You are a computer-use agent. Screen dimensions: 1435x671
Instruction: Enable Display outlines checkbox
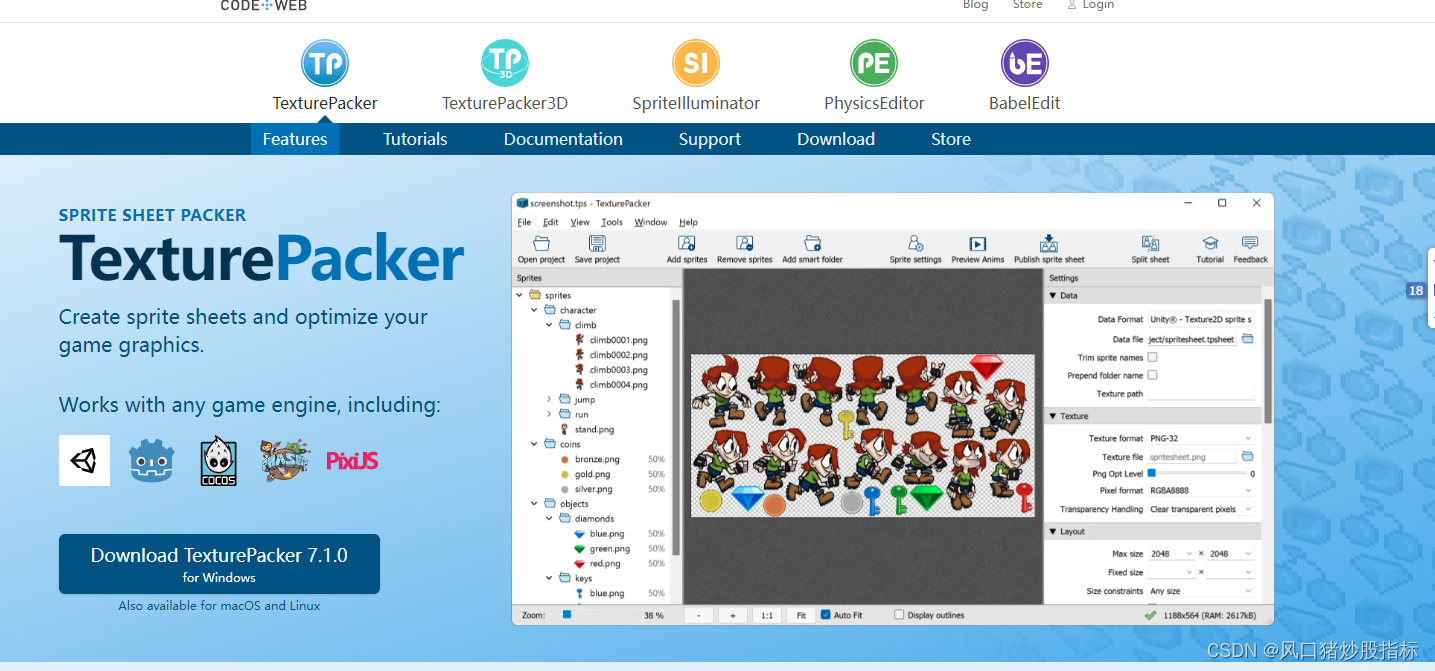pos(899,615)
